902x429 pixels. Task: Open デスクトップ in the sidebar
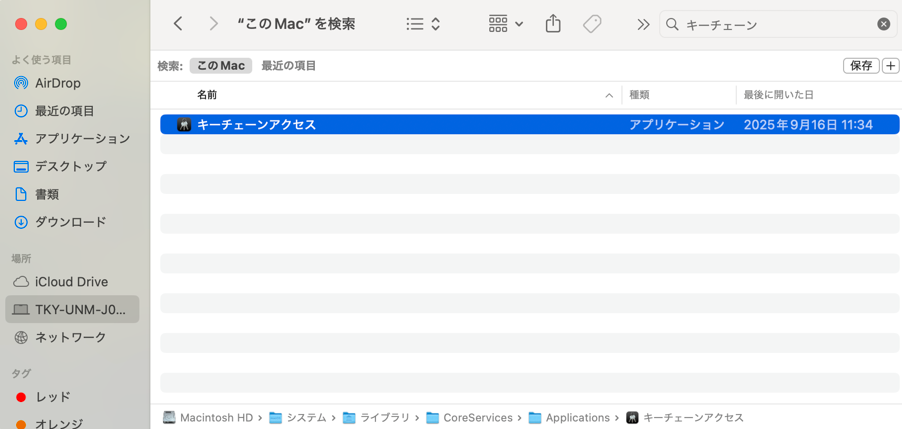click(x=72, y=166)
